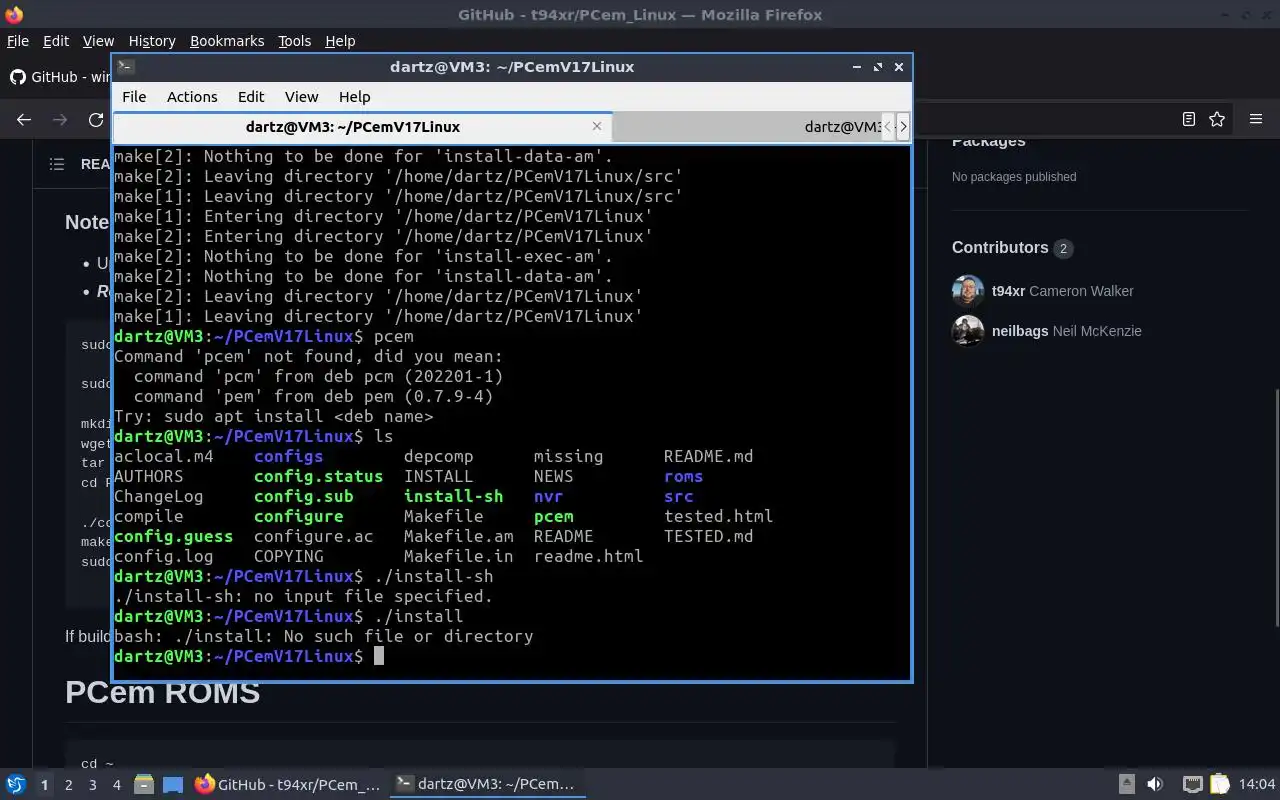Click the terminal cursor at the prompt
1280x800 pixels.
379,656
